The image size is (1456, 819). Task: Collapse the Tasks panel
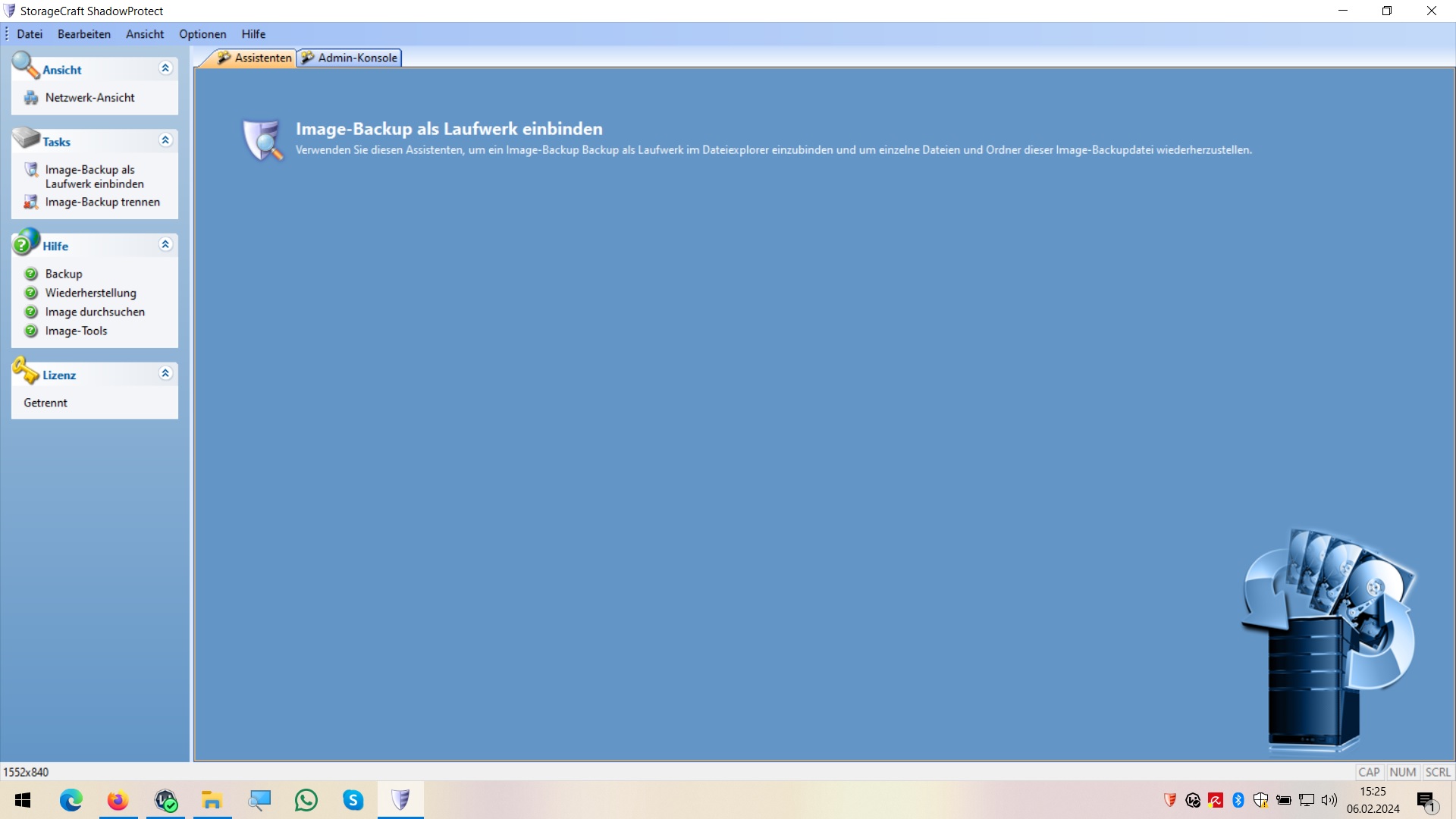[165, 140]
